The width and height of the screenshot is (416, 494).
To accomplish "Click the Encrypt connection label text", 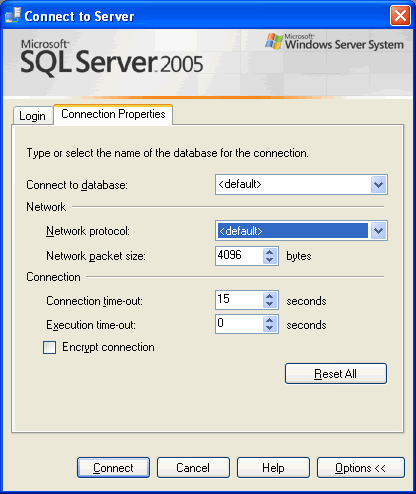I will coord(108,347).
